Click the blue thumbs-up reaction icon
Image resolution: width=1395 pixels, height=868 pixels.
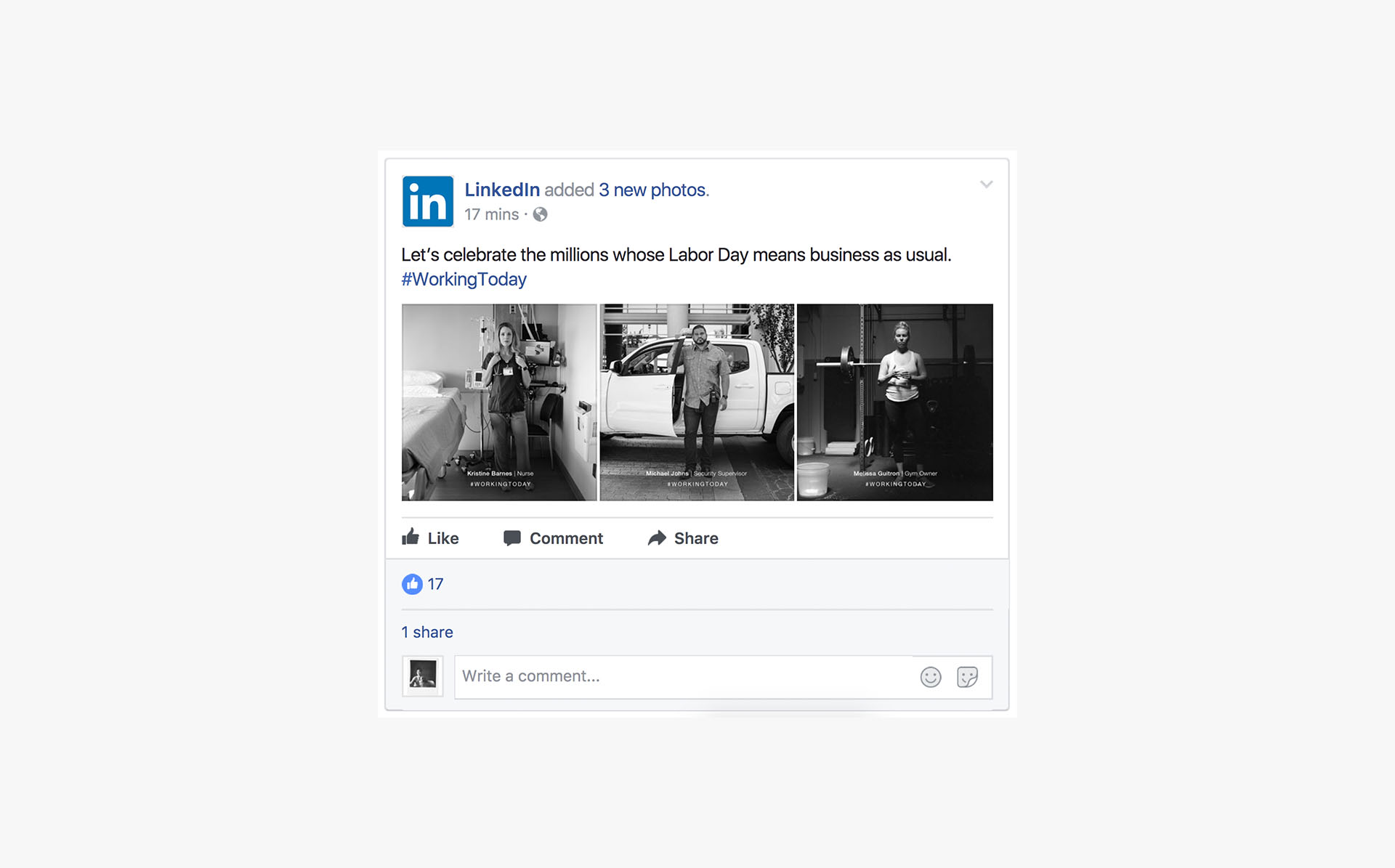tap(412, 584)
